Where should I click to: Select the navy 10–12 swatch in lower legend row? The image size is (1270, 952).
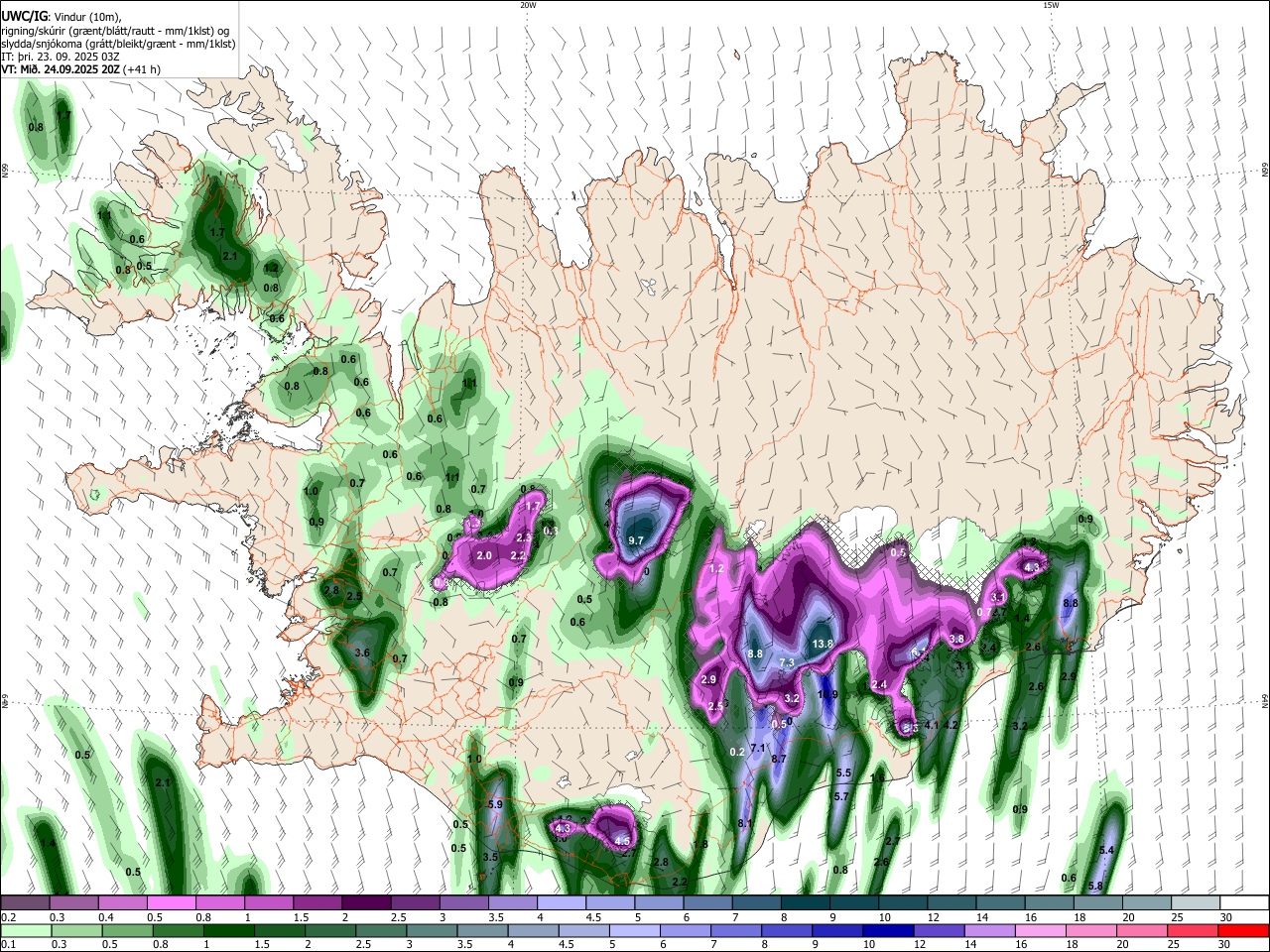tap(887, 931)
